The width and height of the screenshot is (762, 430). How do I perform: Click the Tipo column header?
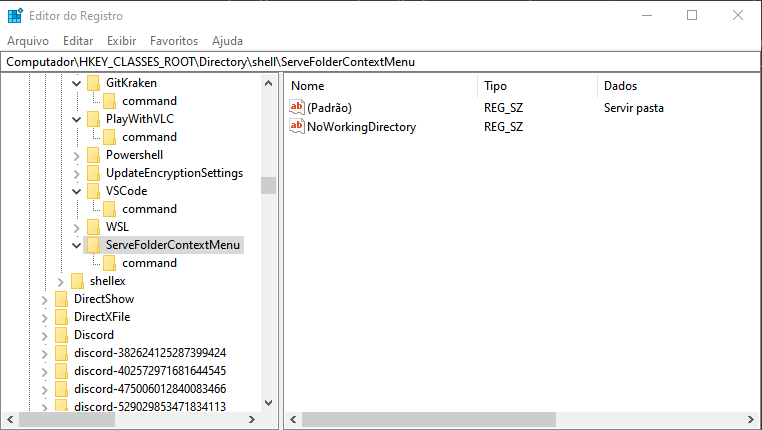537,86
